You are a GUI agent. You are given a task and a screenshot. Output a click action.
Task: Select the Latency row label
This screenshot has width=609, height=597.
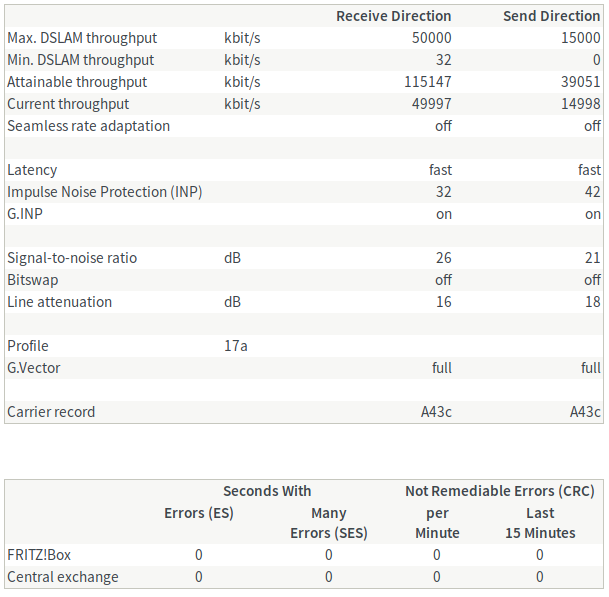32,170
